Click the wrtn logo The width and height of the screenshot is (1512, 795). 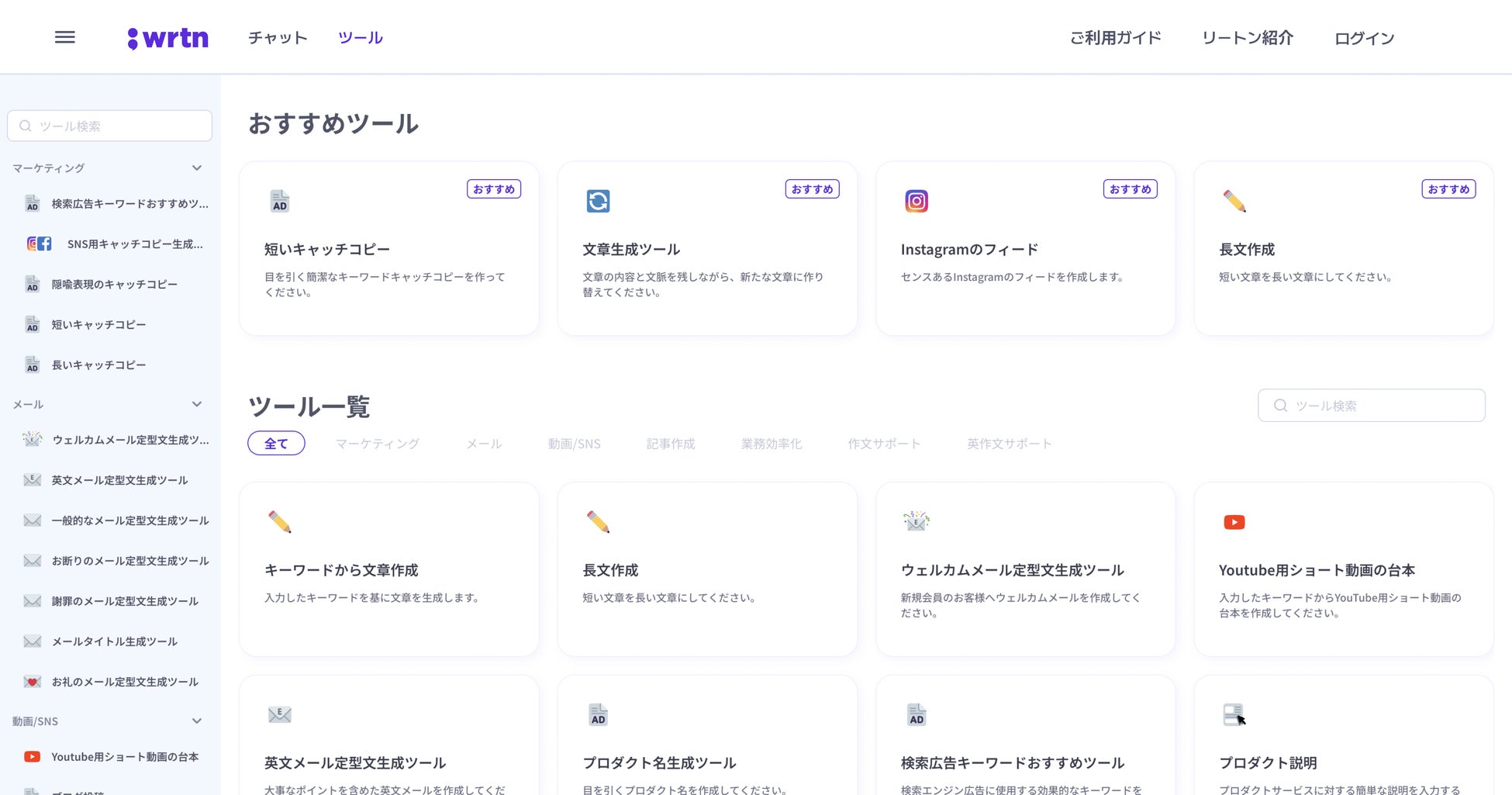coord(168,38)
